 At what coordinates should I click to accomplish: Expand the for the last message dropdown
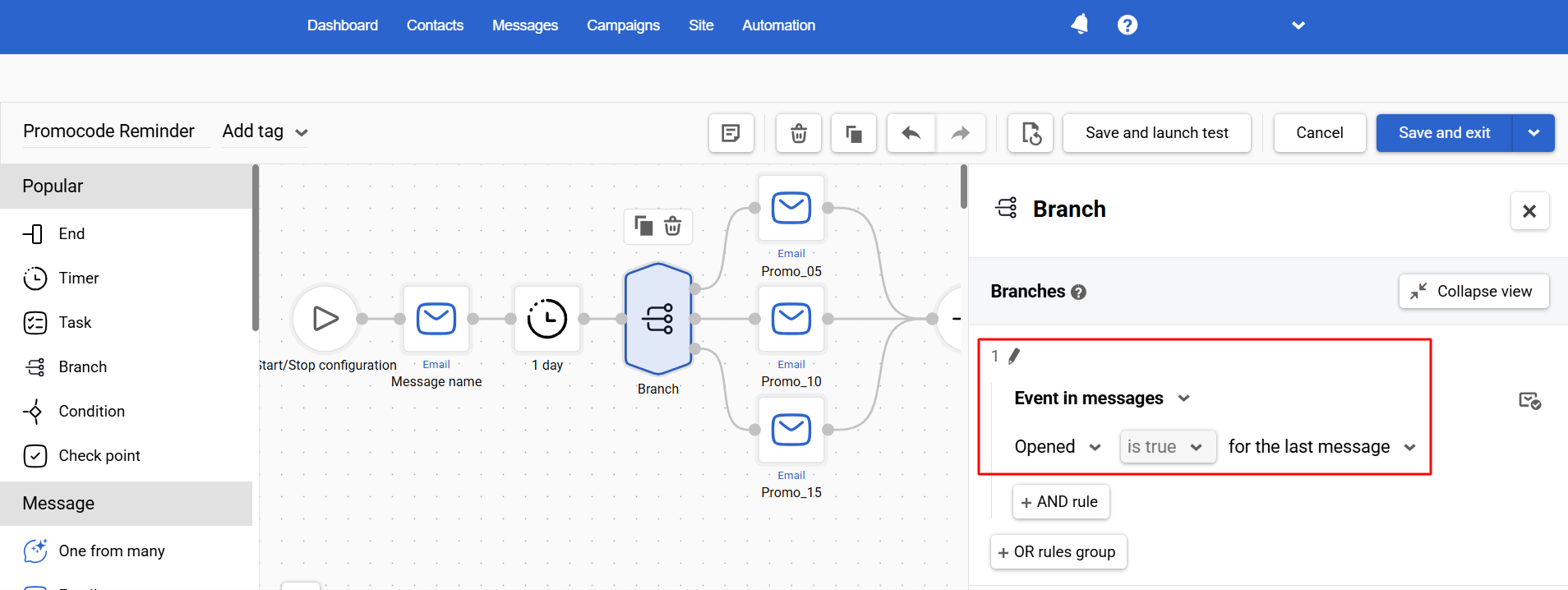coord(1322,447)
